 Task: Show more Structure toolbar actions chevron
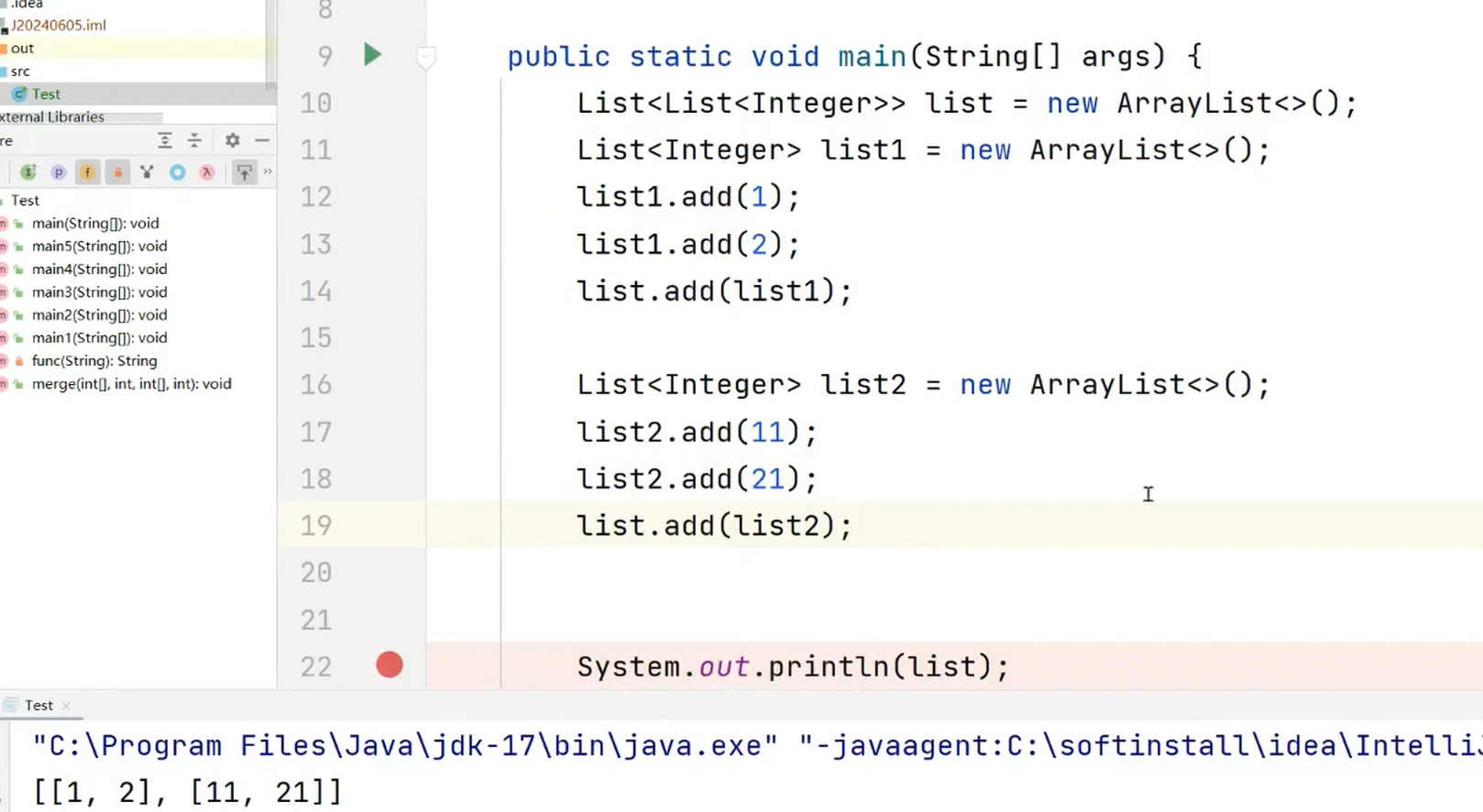(268, 171)
